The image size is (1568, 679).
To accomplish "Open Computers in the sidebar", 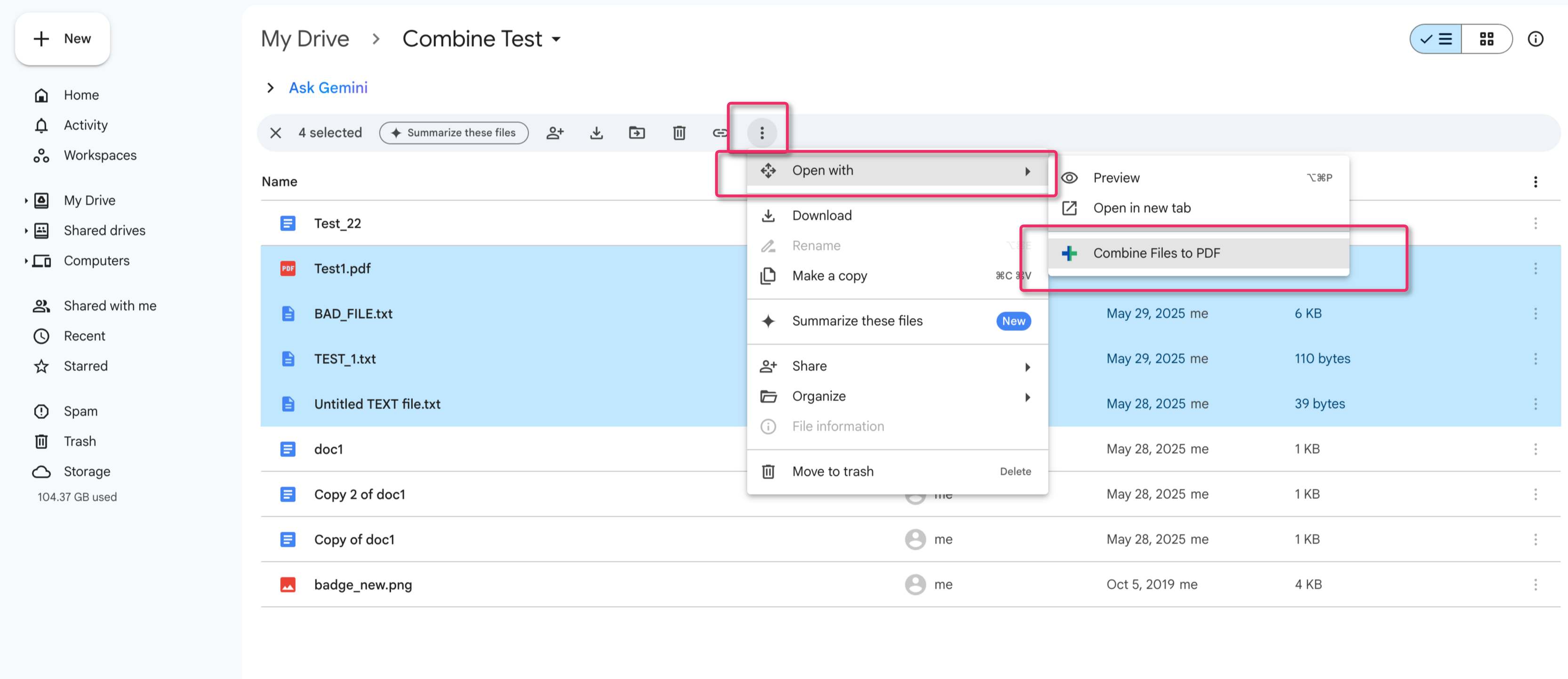I will pos(96,260).
